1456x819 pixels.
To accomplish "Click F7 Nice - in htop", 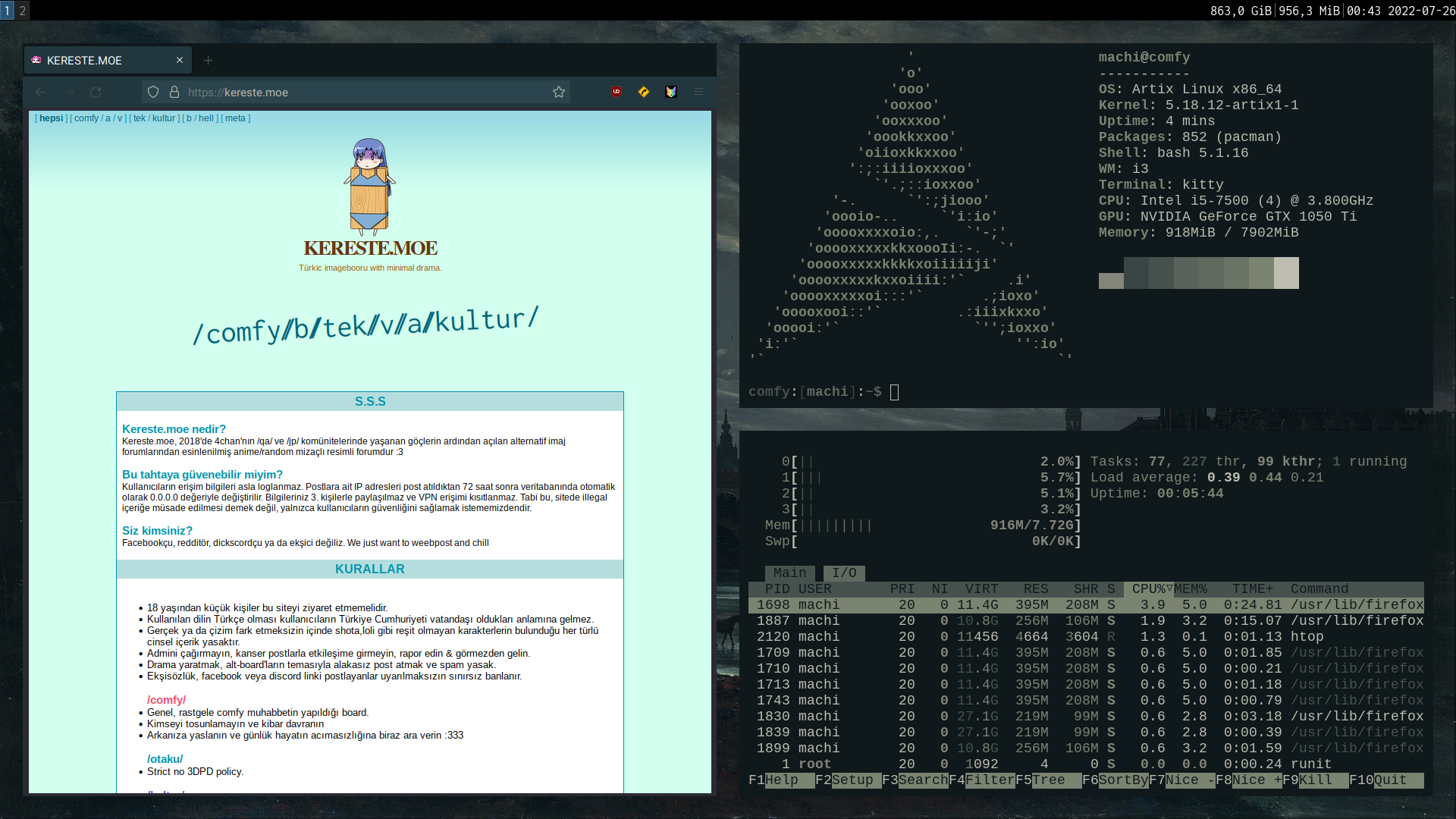I will [1181, 780].
